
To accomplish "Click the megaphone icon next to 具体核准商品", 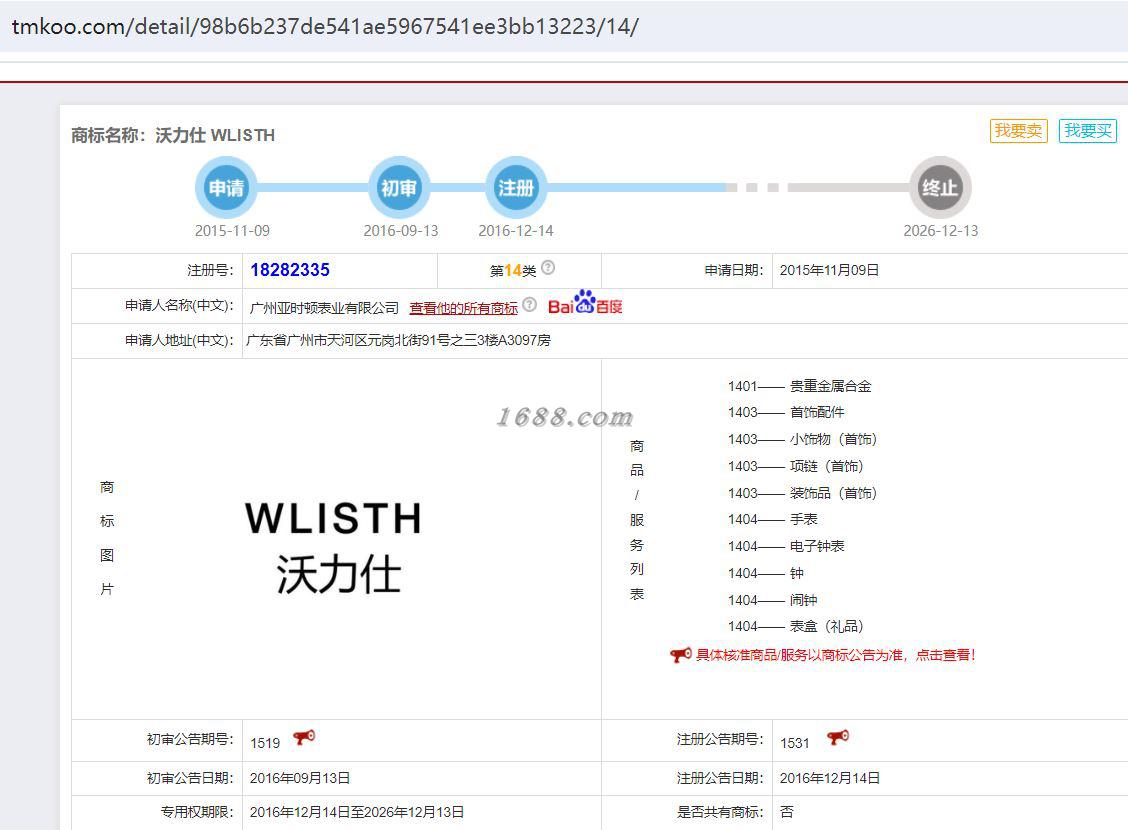I will 681,655.
